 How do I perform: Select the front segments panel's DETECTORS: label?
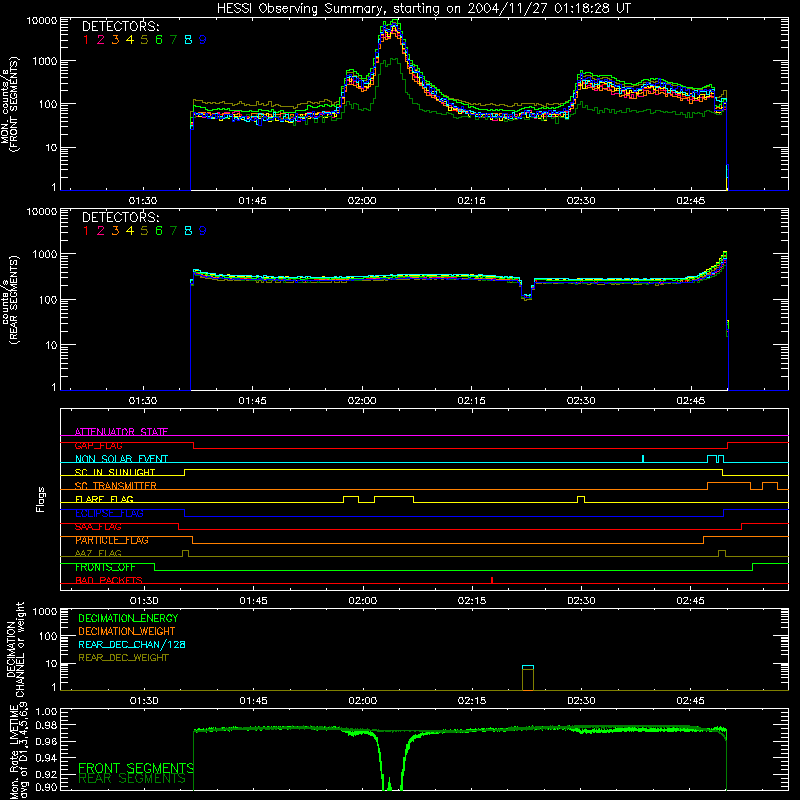[120, 27]
